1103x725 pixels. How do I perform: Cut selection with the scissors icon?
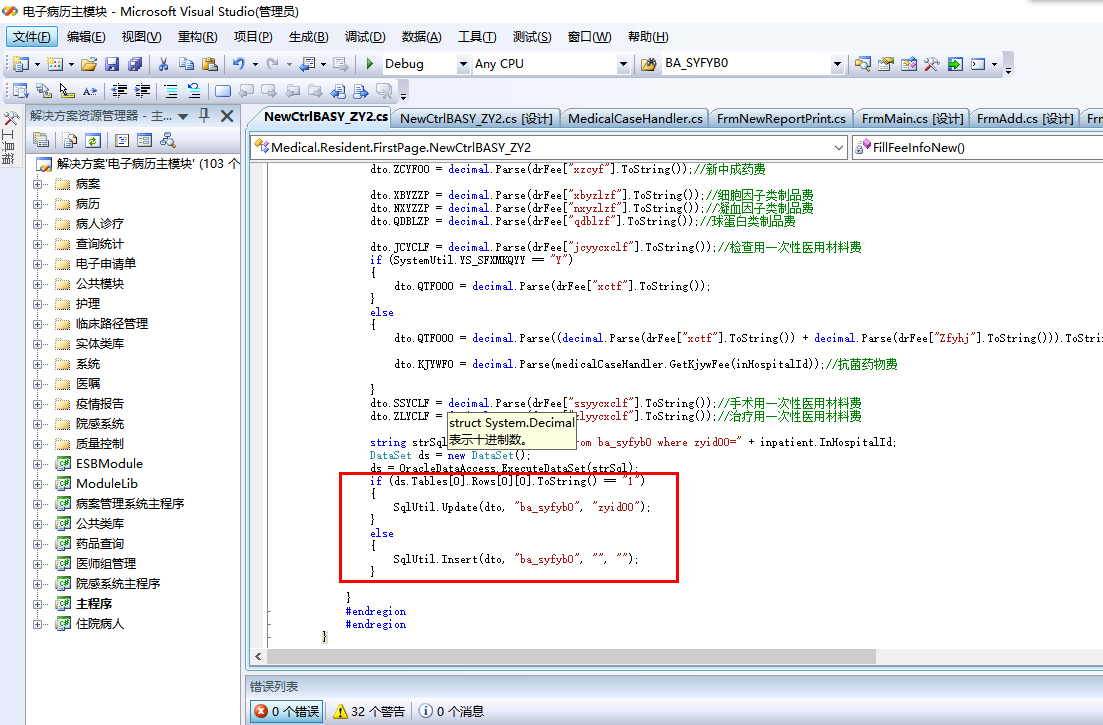pyautogui.click(x=163, y=64)
